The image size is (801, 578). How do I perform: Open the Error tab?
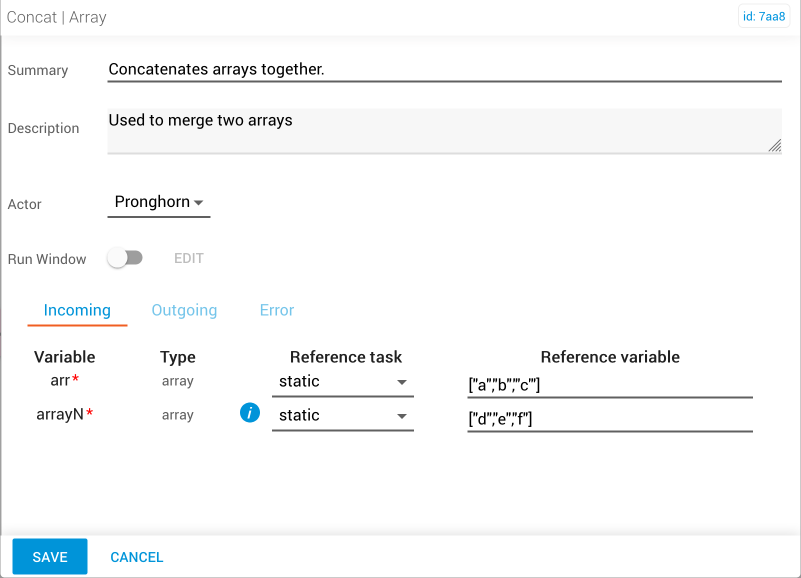pos(277,310)
